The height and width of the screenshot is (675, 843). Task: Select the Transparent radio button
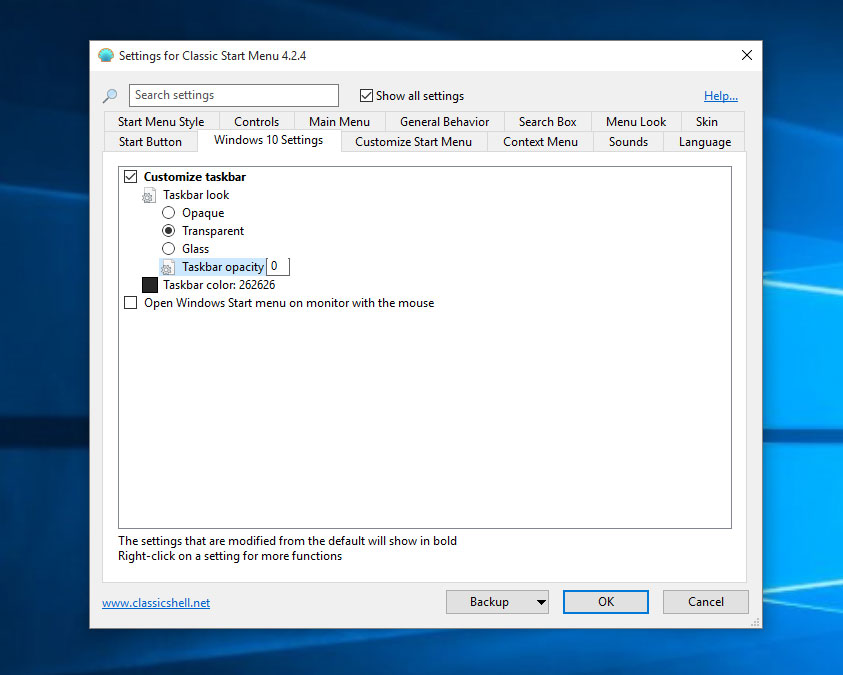point(169,231)
